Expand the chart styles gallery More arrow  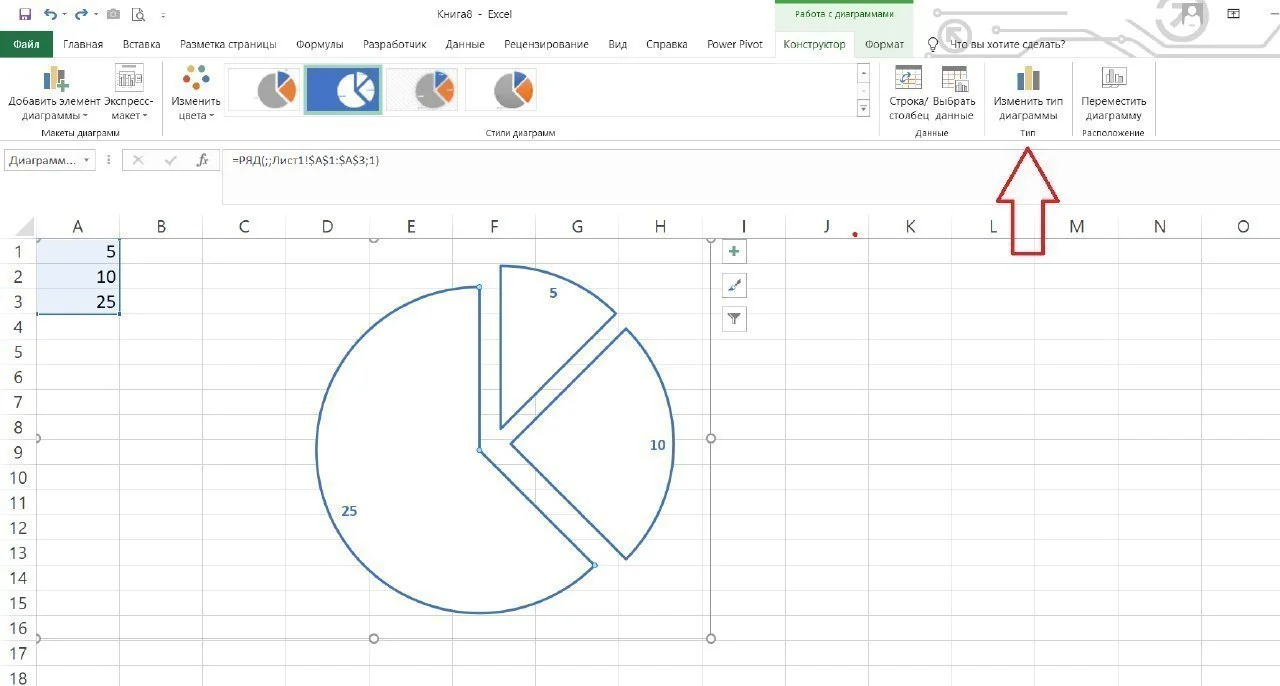click(x=863, y=108)
